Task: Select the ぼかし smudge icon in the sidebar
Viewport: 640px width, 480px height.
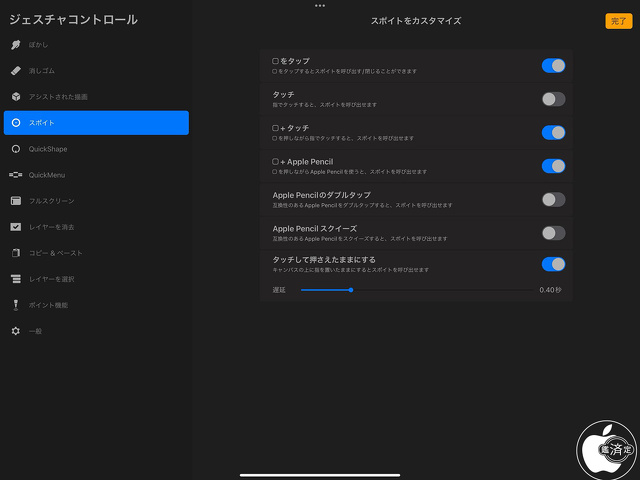Action: tap(16, 44)
